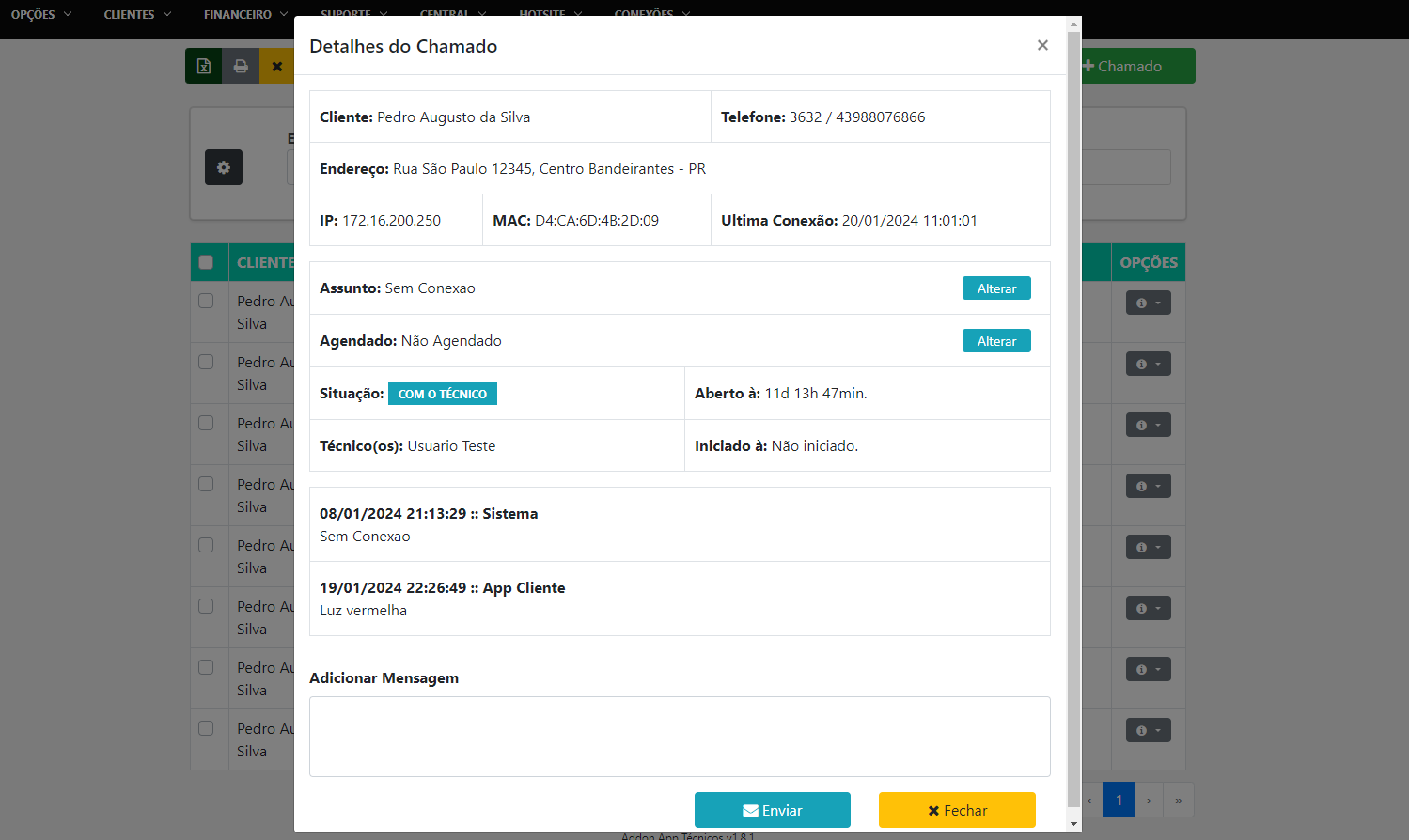
Task: Go back a page with the left arrow
Action: pyautogui.click(x=1088, y=800)
